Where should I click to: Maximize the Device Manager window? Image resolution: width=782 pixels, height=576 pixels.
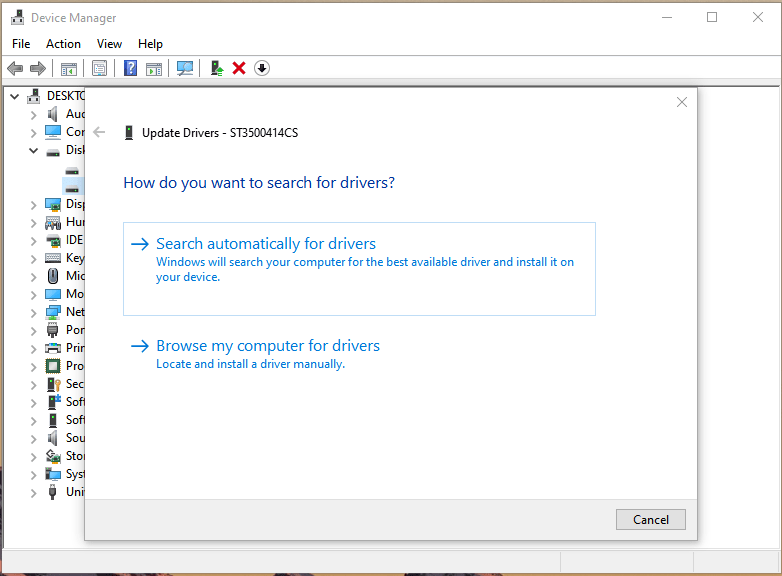(x=712, y=17)
